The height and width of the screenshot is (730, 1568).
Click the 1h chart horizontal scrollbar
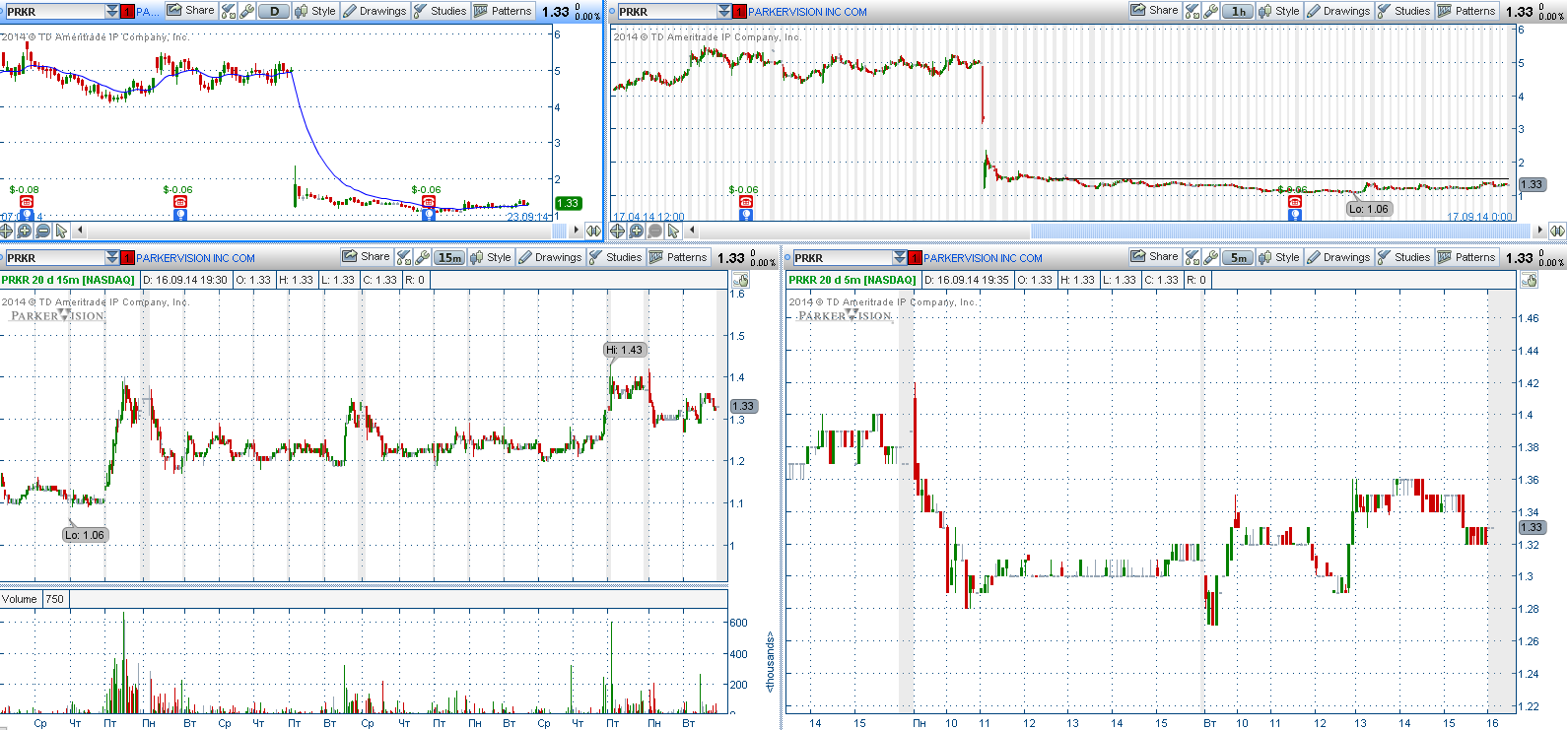[x=1271, y=231]
